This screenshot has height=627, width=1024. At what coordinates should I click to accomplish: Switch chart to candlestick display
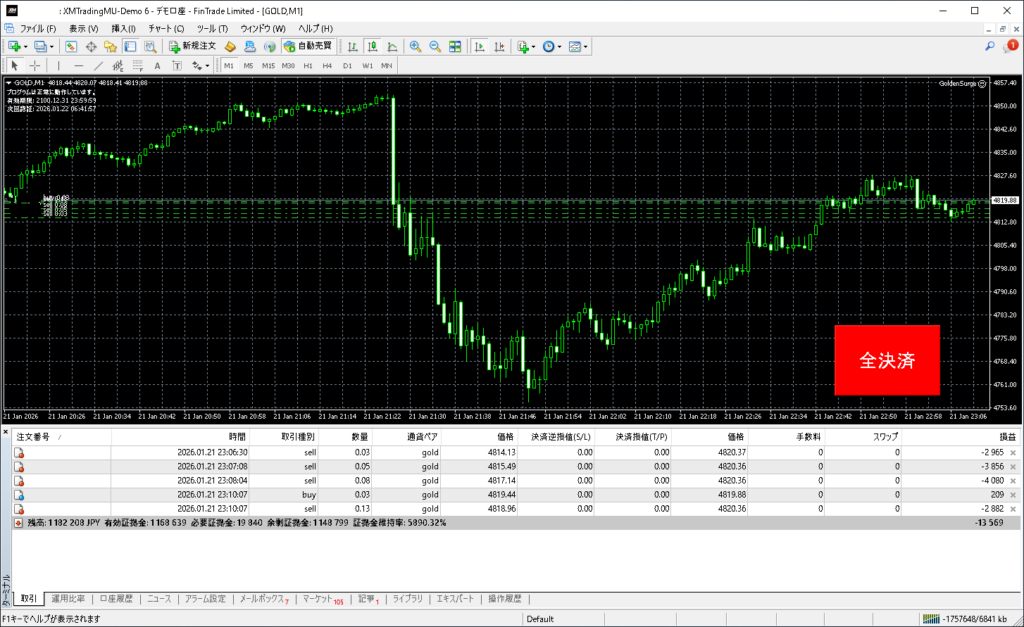click(372, 46)
